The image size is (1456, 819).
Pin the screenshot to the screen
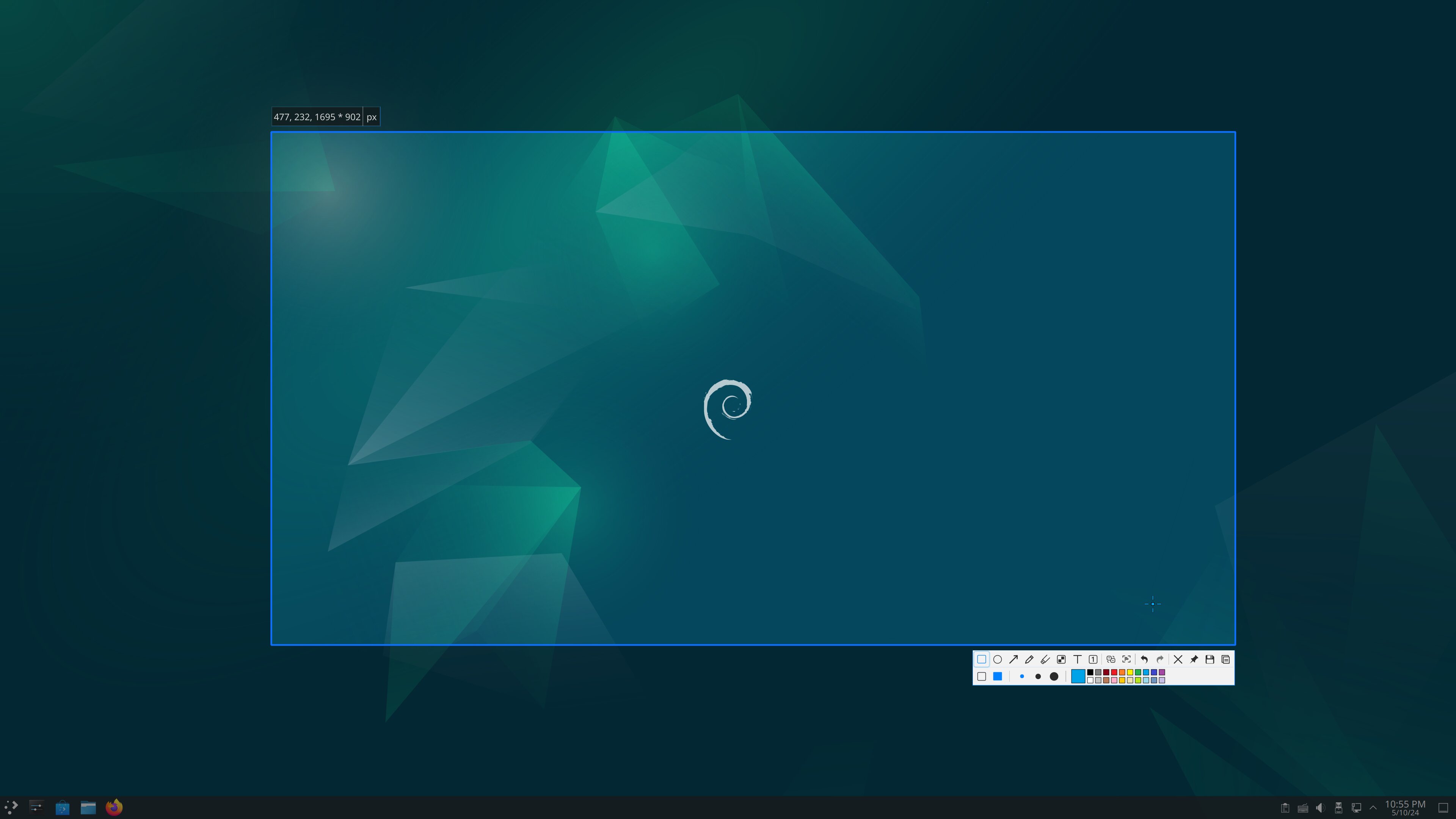(1194, 659)
